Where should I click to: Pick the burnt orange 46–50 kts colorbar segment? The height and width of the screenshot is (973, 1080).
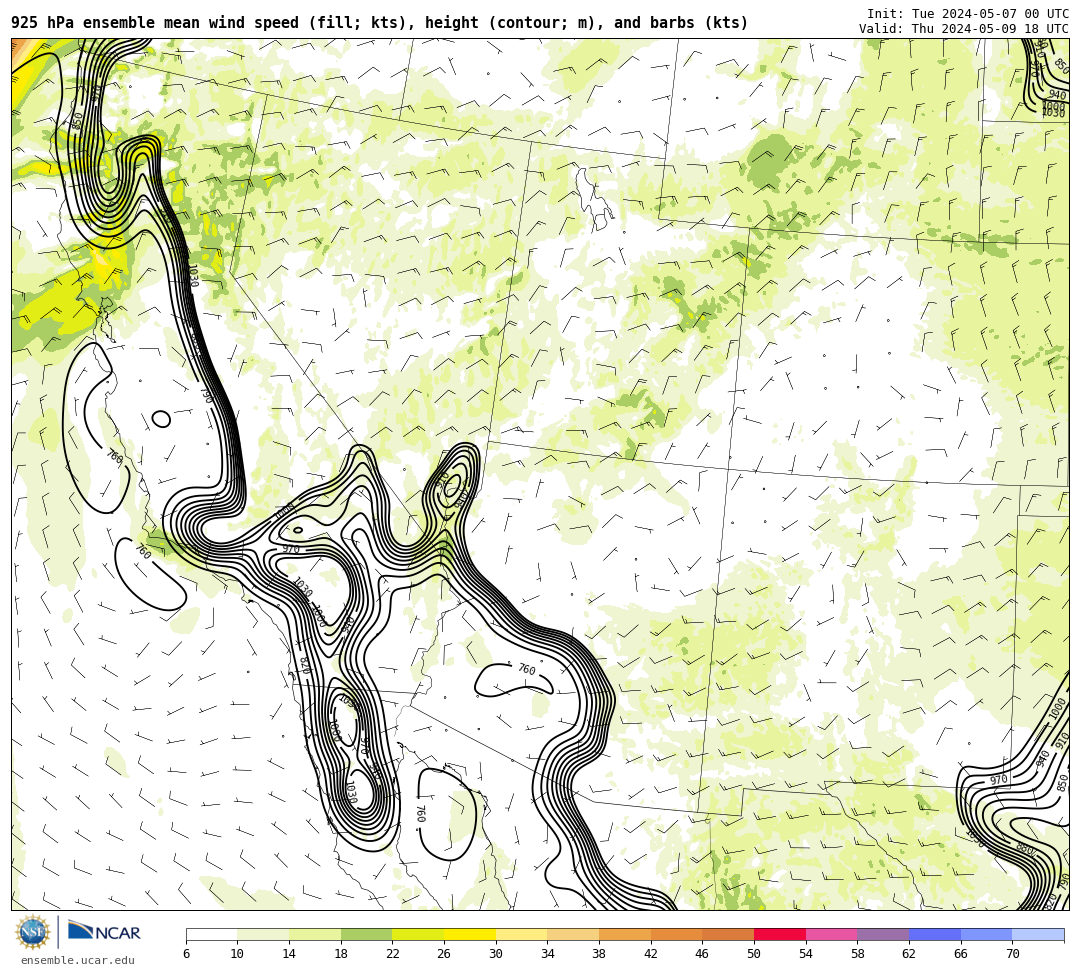728,934
